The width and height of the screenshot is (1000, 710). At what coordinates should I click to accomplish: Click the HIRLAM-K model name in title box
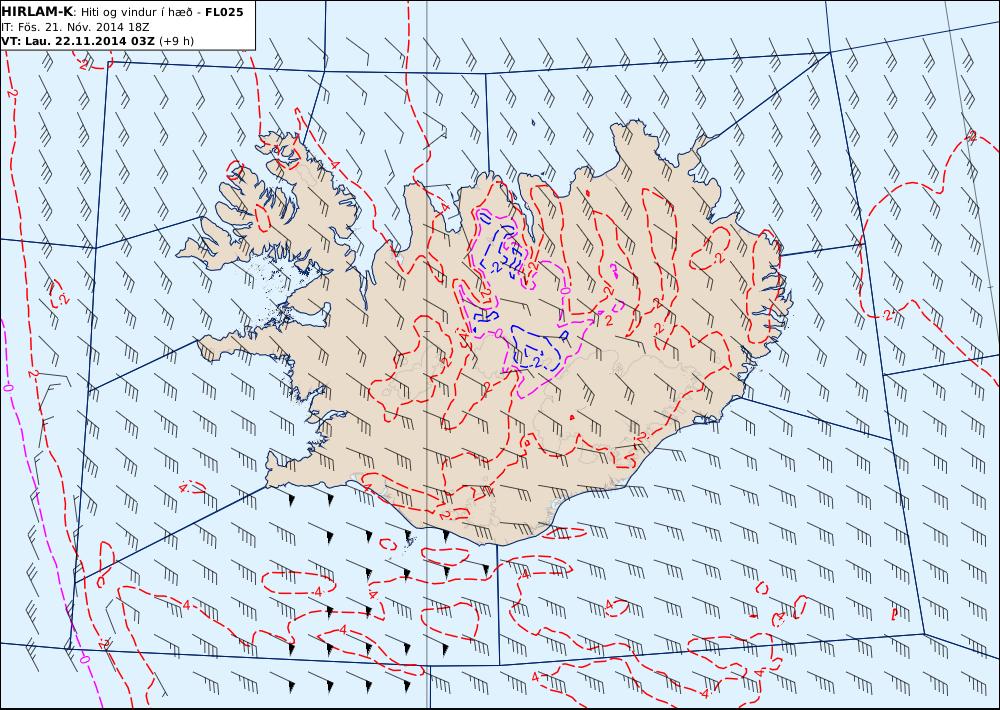pos(37,12)
